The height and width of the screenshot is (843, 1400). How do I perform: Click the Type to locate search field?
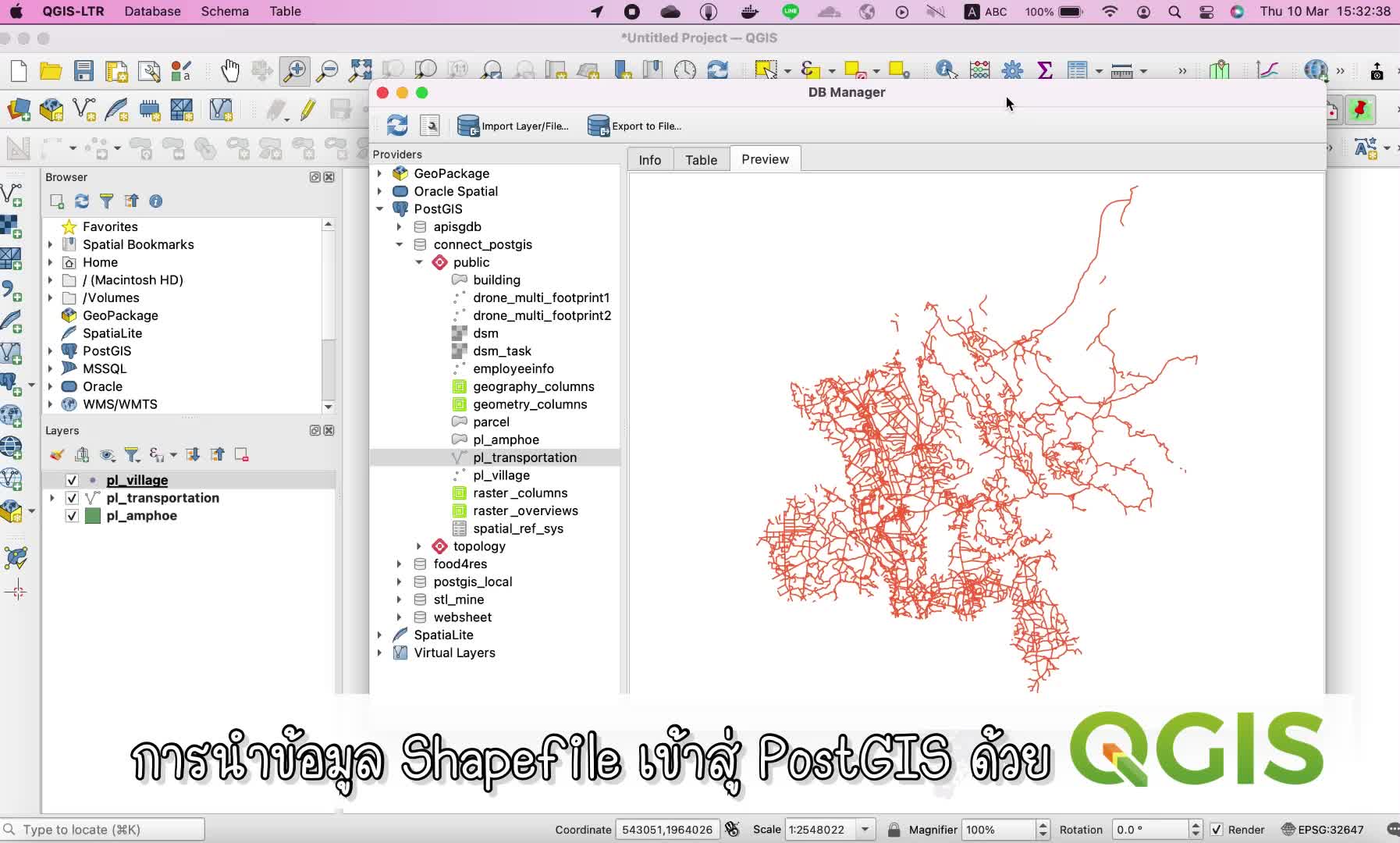[x=103, y=830]
